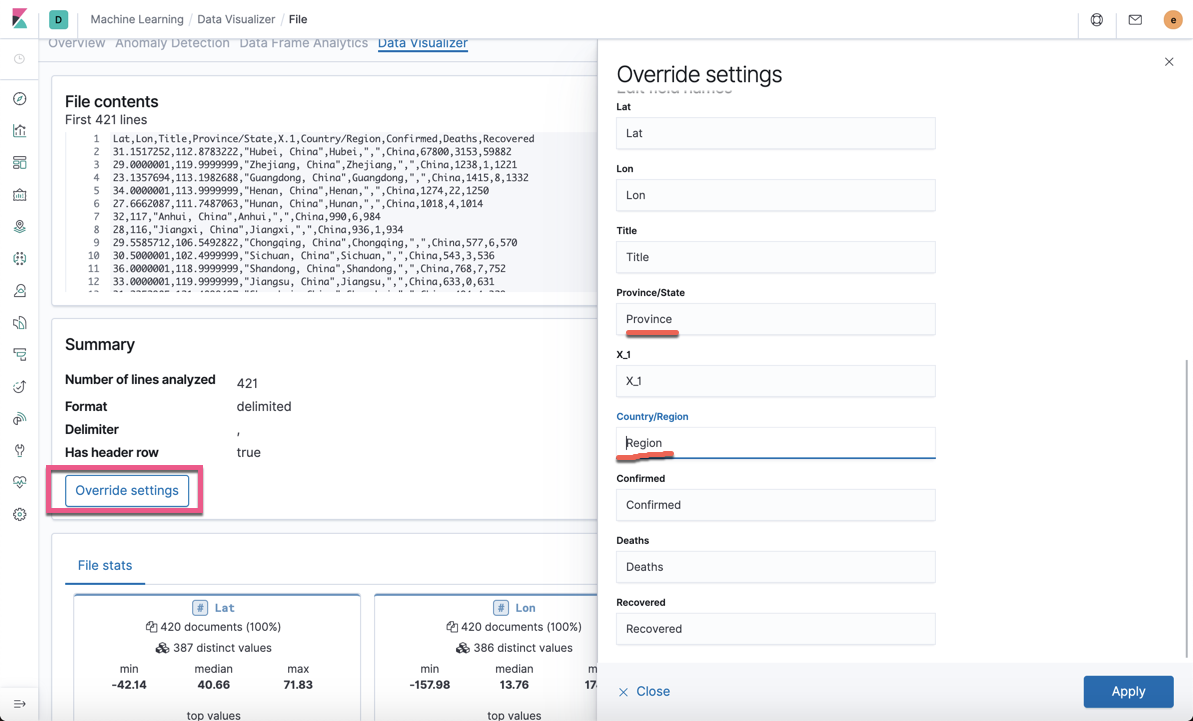Click the Province/State input field
This screenshot has height=721, width=1193.
pos(776,319)
